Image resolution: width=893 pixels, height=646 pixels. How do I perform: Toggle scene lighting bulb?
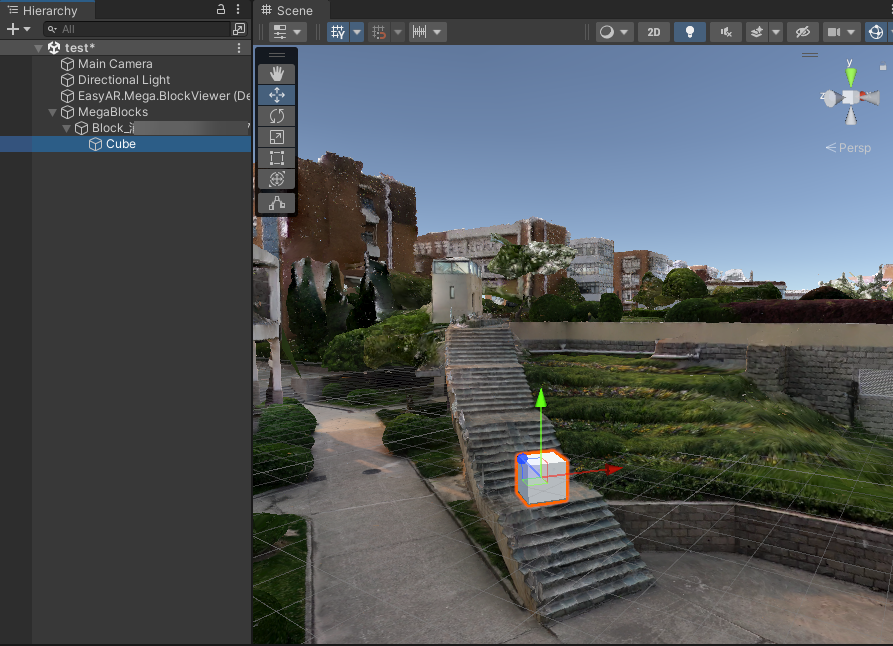[689, 32]
